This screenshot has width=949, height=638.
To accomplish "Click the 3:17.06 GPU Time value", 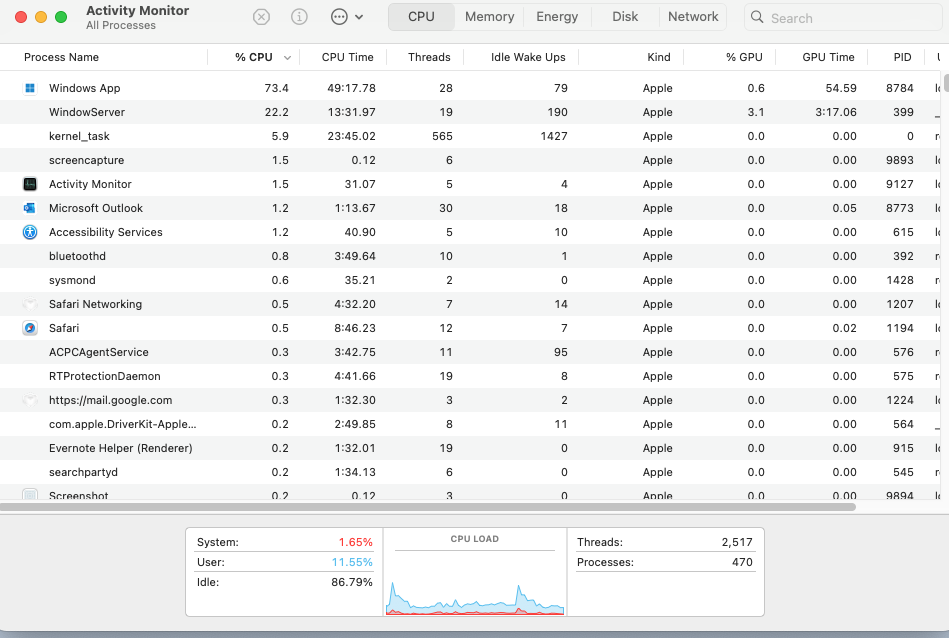I will pyautogui.click(x=836, y=112).
